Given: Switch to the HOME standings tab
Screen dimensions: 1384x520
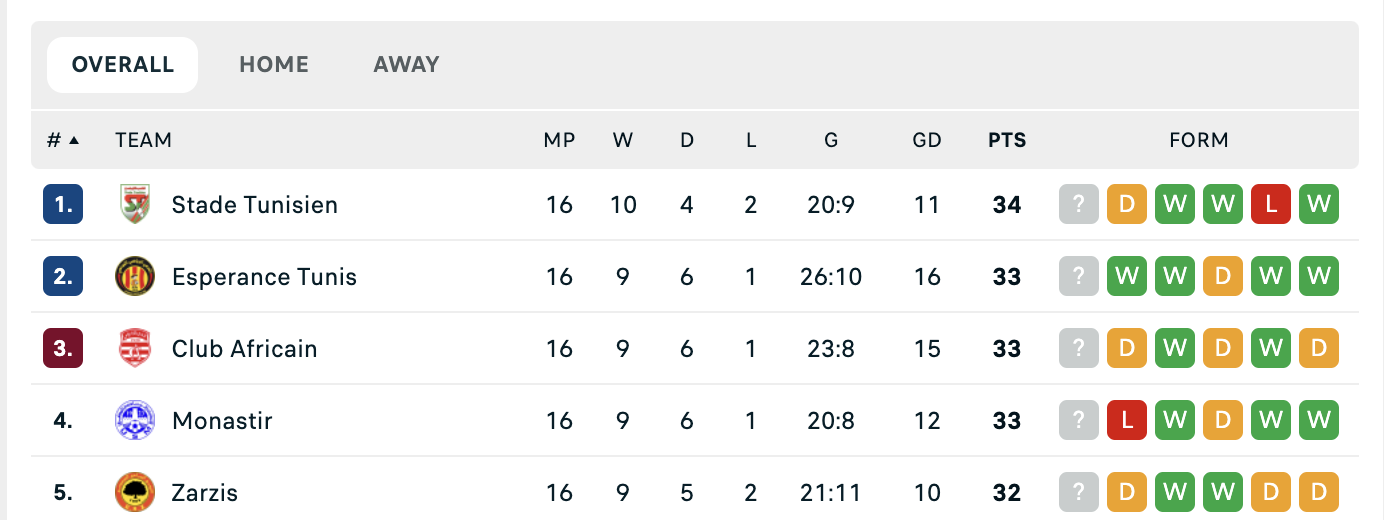Looking at the screenshot, I should [274, 65].
